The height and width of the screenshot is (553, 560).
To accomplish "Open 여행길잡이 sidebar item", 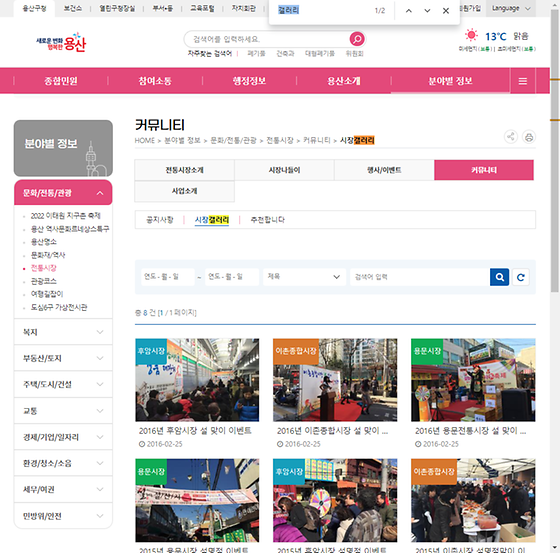I will [47, 294].
